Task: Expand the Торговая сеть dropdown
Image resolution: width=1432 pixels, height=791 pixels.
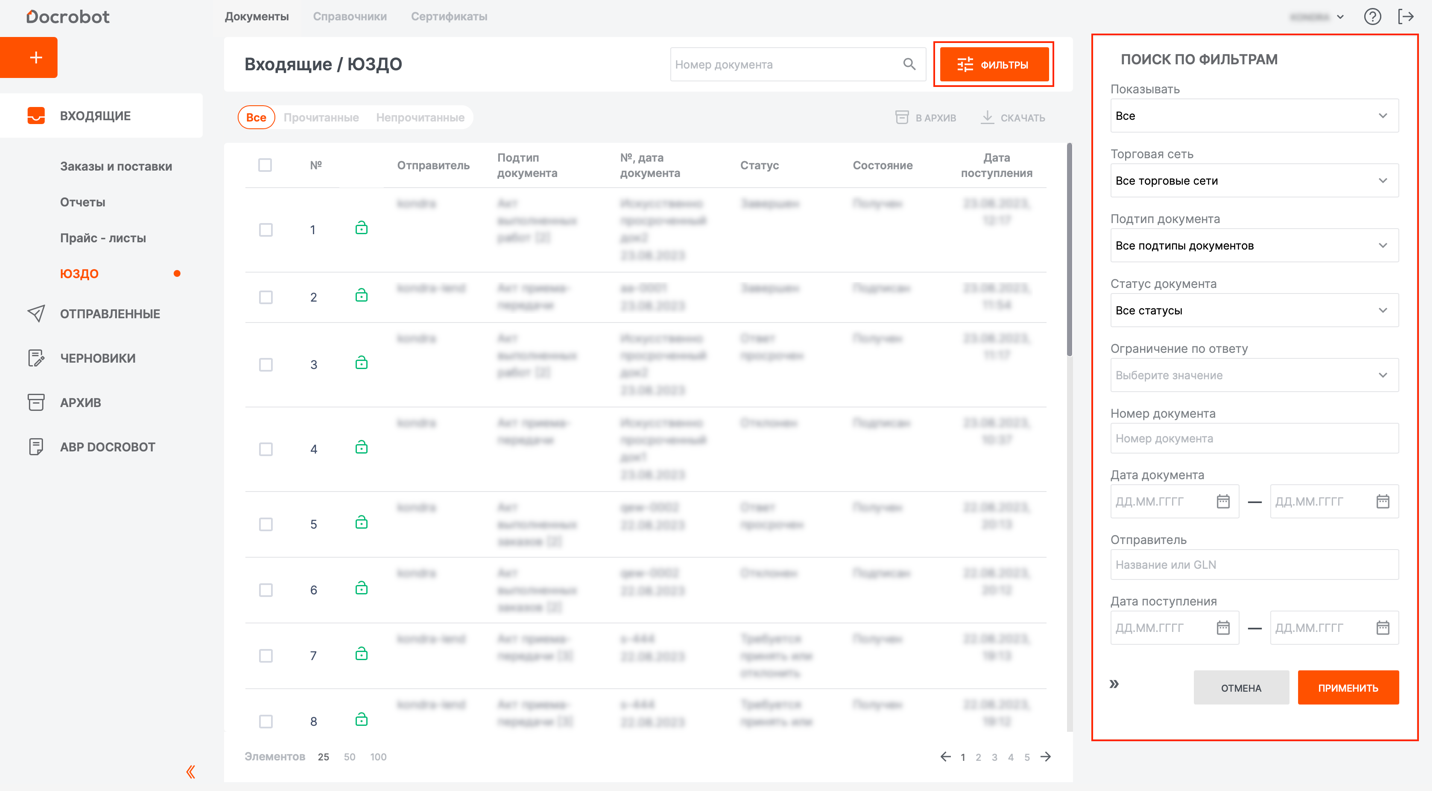Action: [1254, 181]
